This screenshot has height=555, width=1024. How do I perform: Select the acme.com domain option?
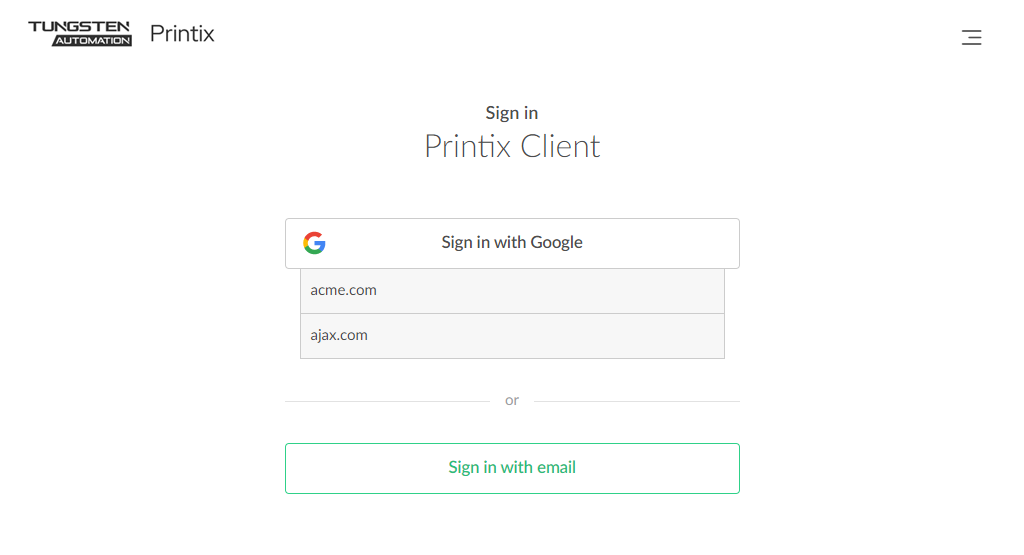coord(512,291)
